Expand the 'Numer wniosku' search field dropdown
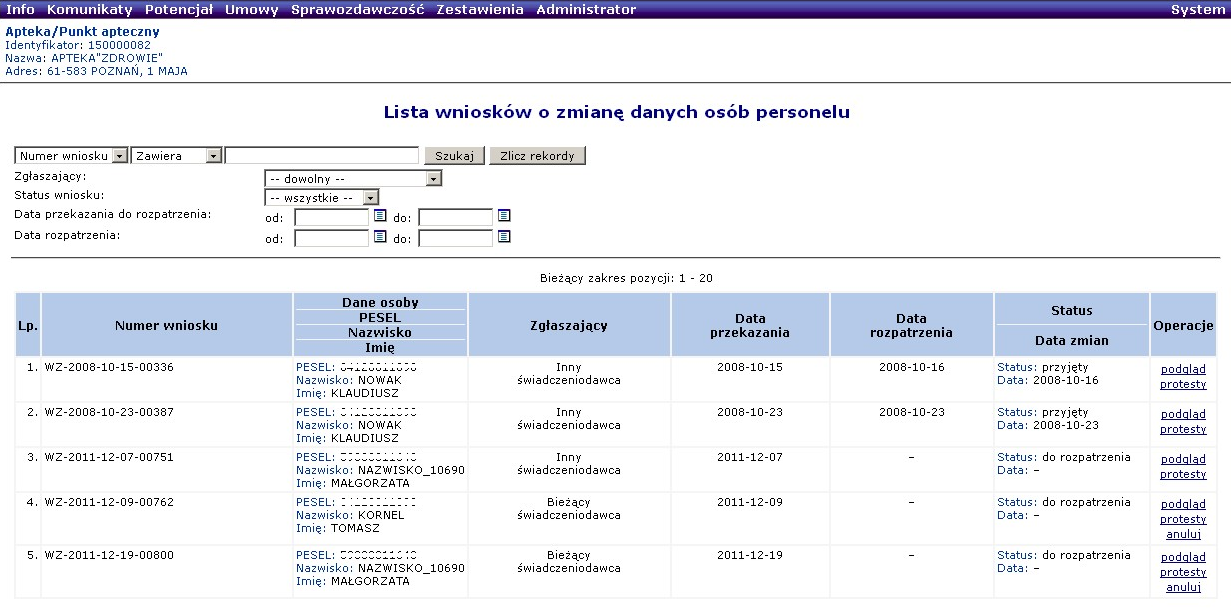Screen dimensions: 1231x612 pos(119,156)
